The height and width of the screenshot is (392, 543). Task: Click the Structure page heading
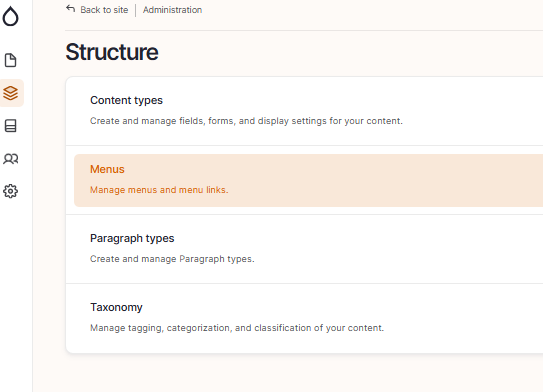point(112,52)
